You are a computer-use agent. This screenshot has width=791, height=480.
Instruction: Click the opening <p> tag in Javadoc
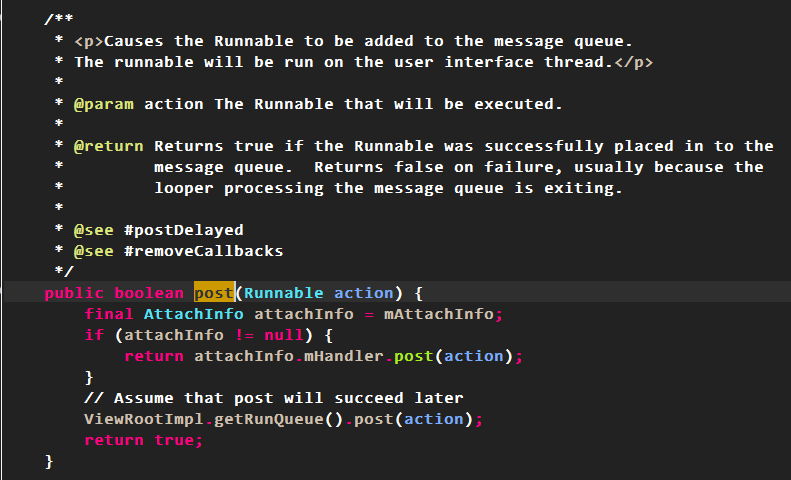[89, 41]
